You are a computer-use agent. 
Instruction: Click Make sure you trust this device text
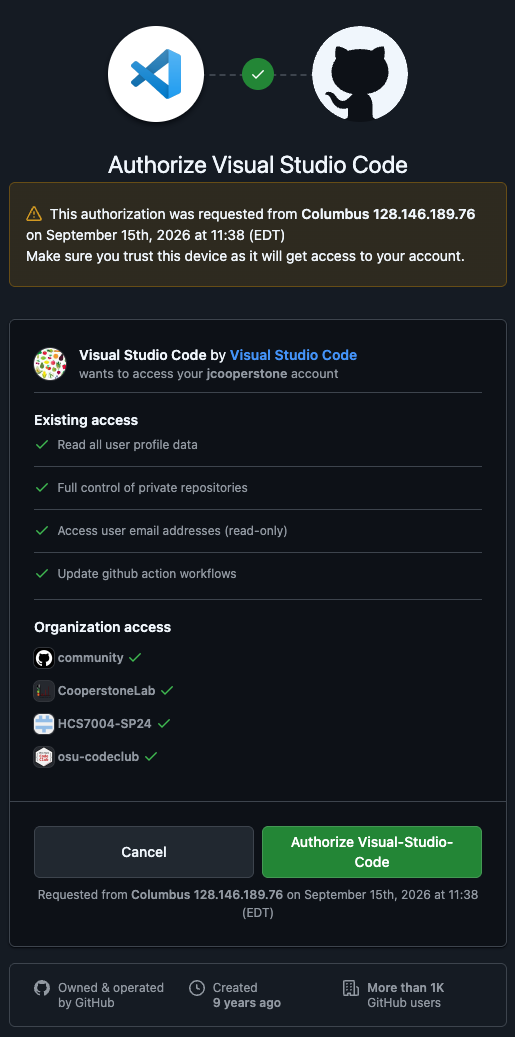pyautogui.click(x=245, y=256)
